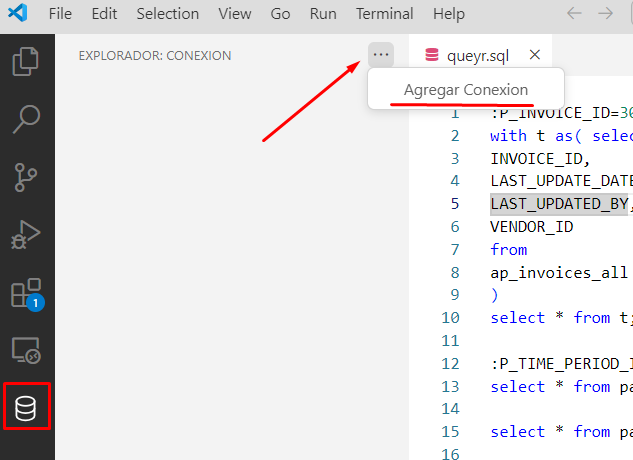
Task: Open the Explorer files view
Action: click(26, 61)
